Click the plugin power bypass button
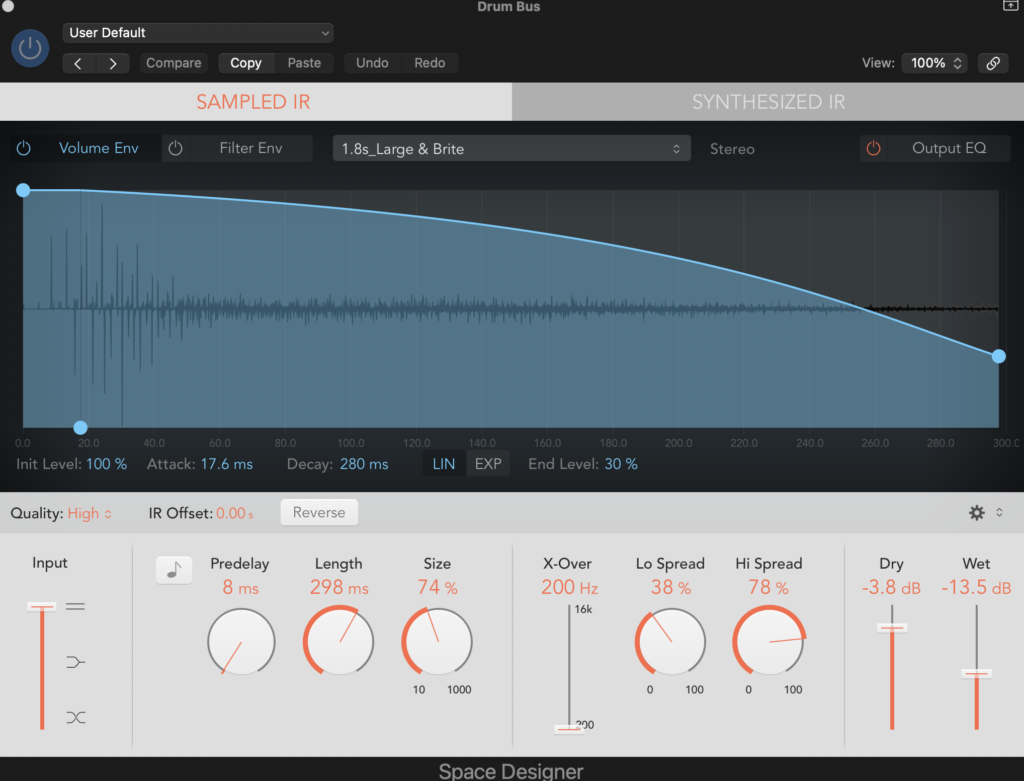 [x=30, y=48]
